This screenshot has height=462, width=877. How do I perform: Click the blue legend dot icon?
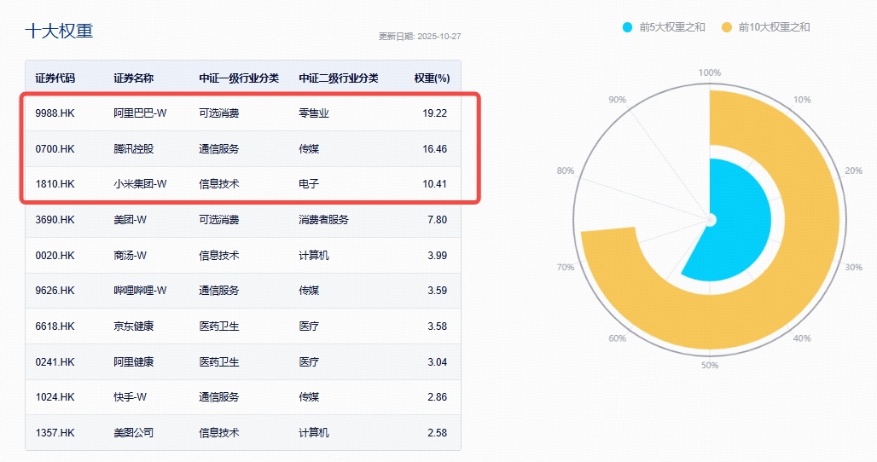coord(627,27)
